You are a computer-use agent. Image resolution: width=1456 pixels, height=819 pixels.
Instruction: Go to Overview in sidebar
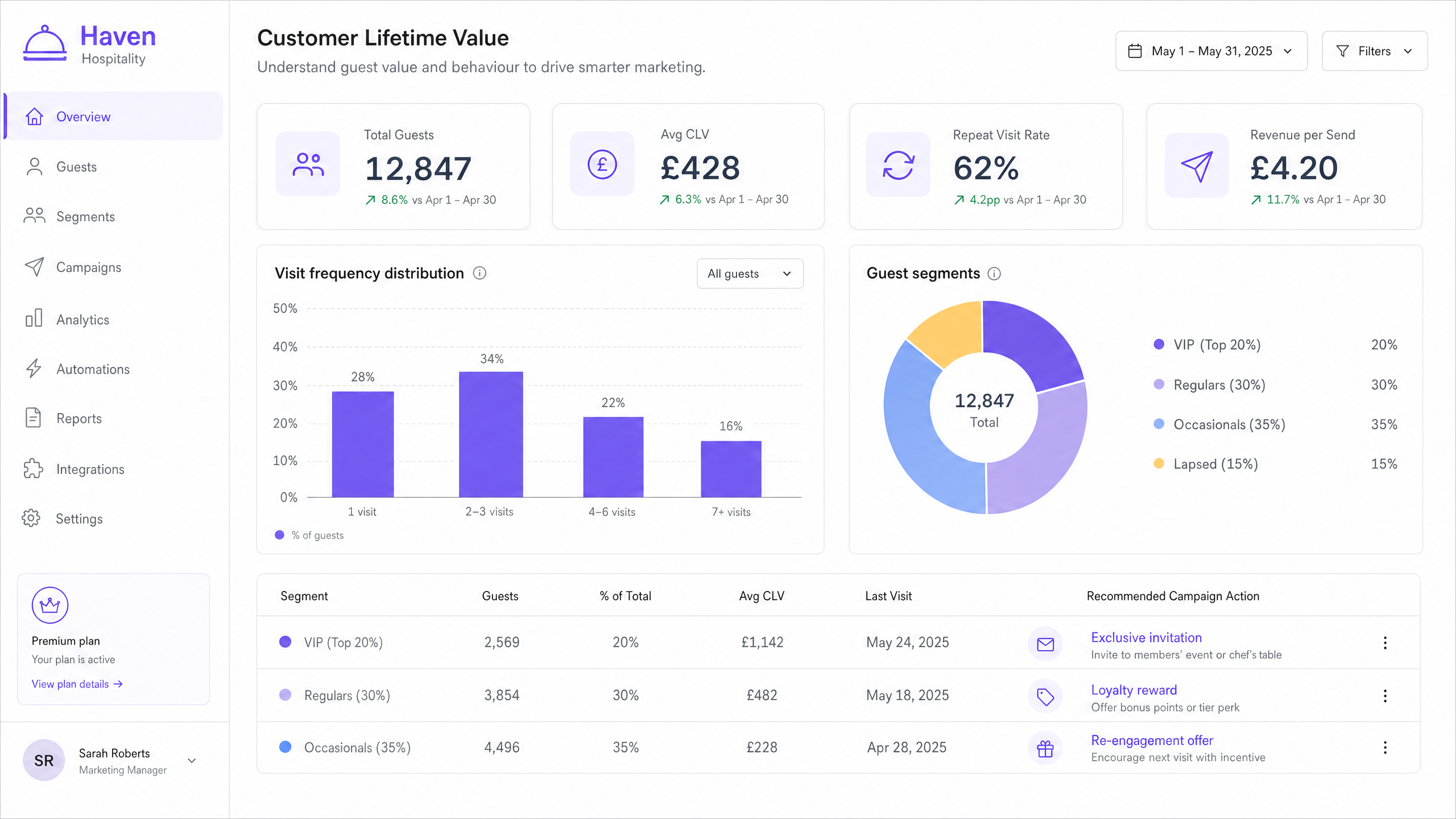click(114, 117)
